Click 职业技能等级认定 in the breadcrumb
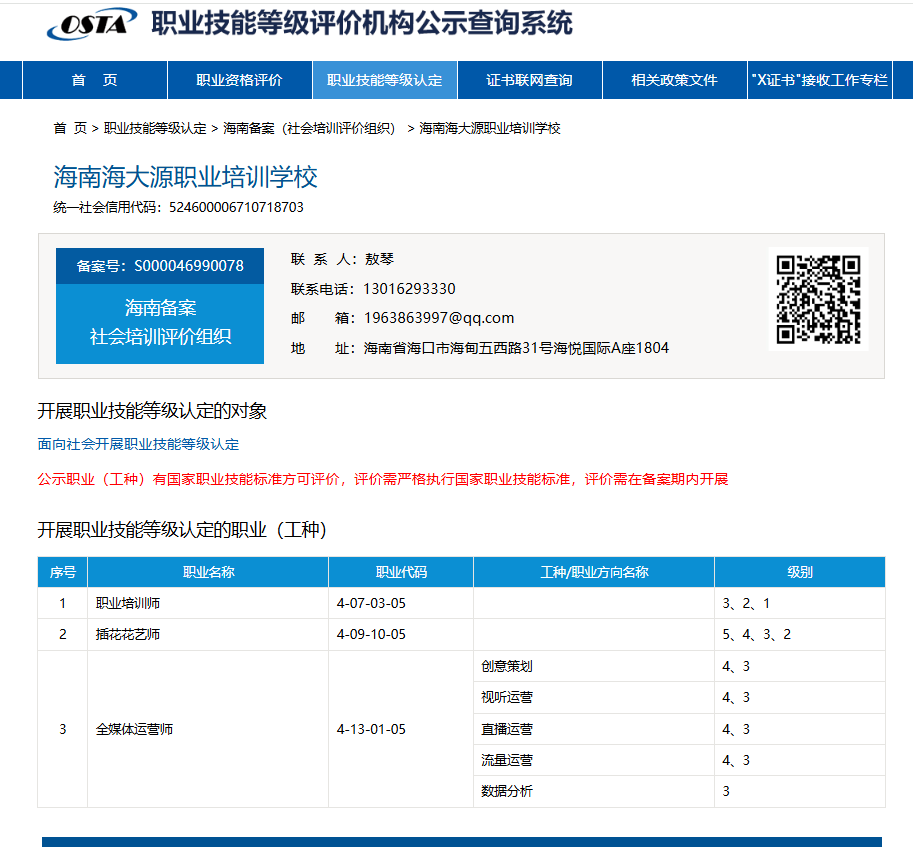Screen dimensions: 913x851 [155, 128]
